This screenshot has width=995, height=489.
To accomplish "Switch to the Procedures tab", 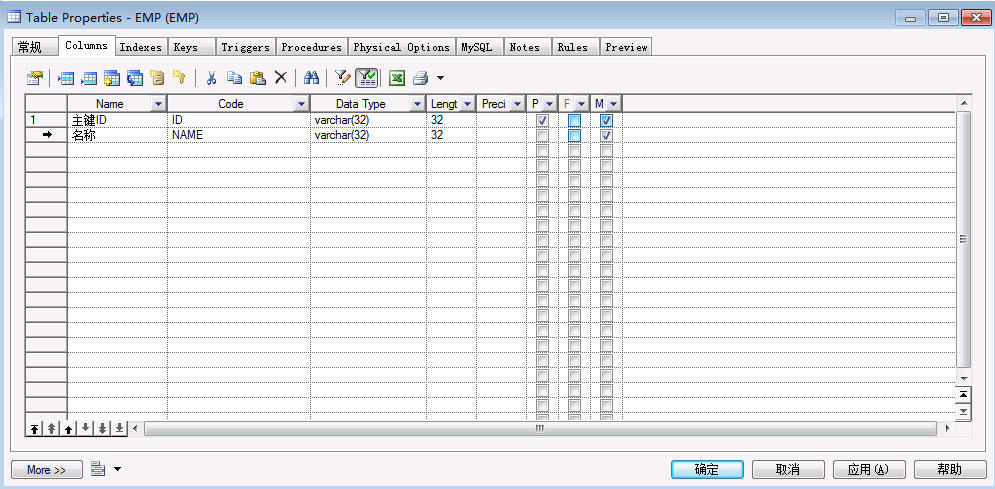I will click(x=312, y=47).
